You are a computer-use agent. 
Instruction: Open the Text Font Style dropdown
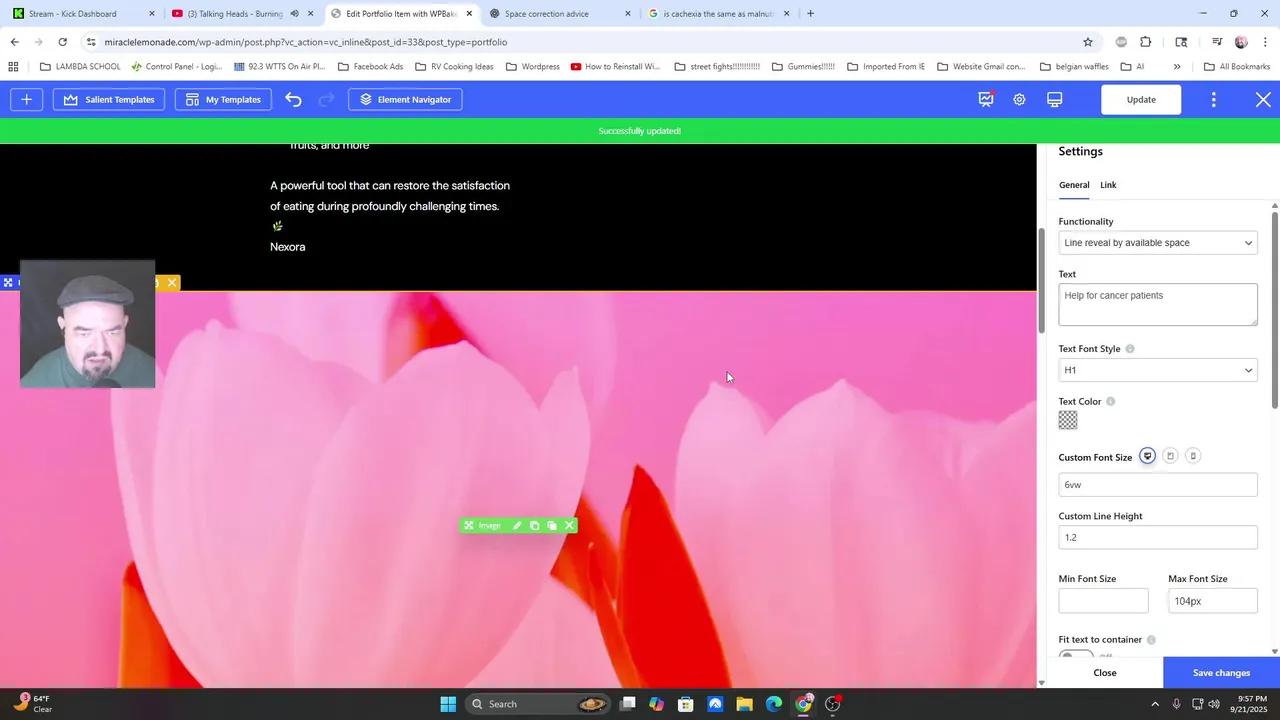tap(1158, 370)
